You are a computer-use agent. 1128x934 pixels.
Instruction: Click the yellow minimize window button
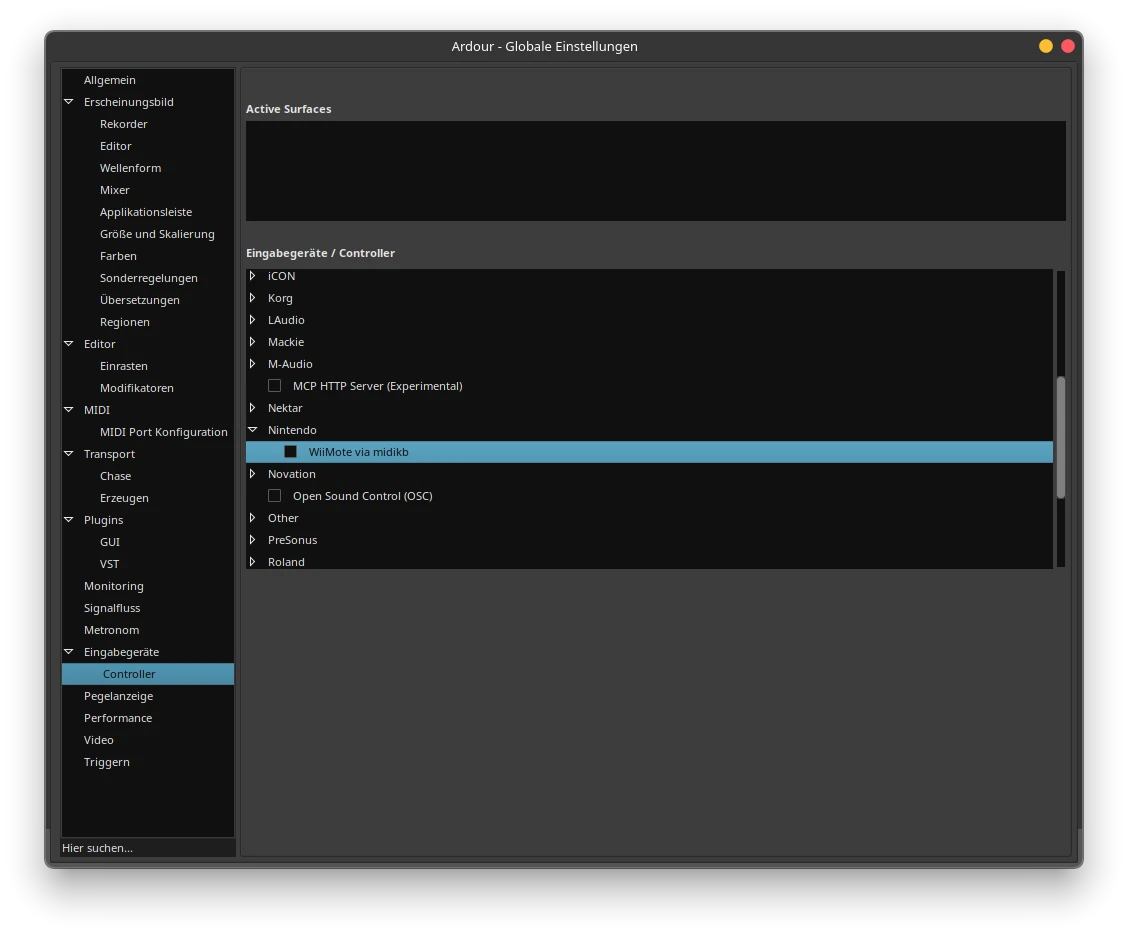(x=1045, y=46)
